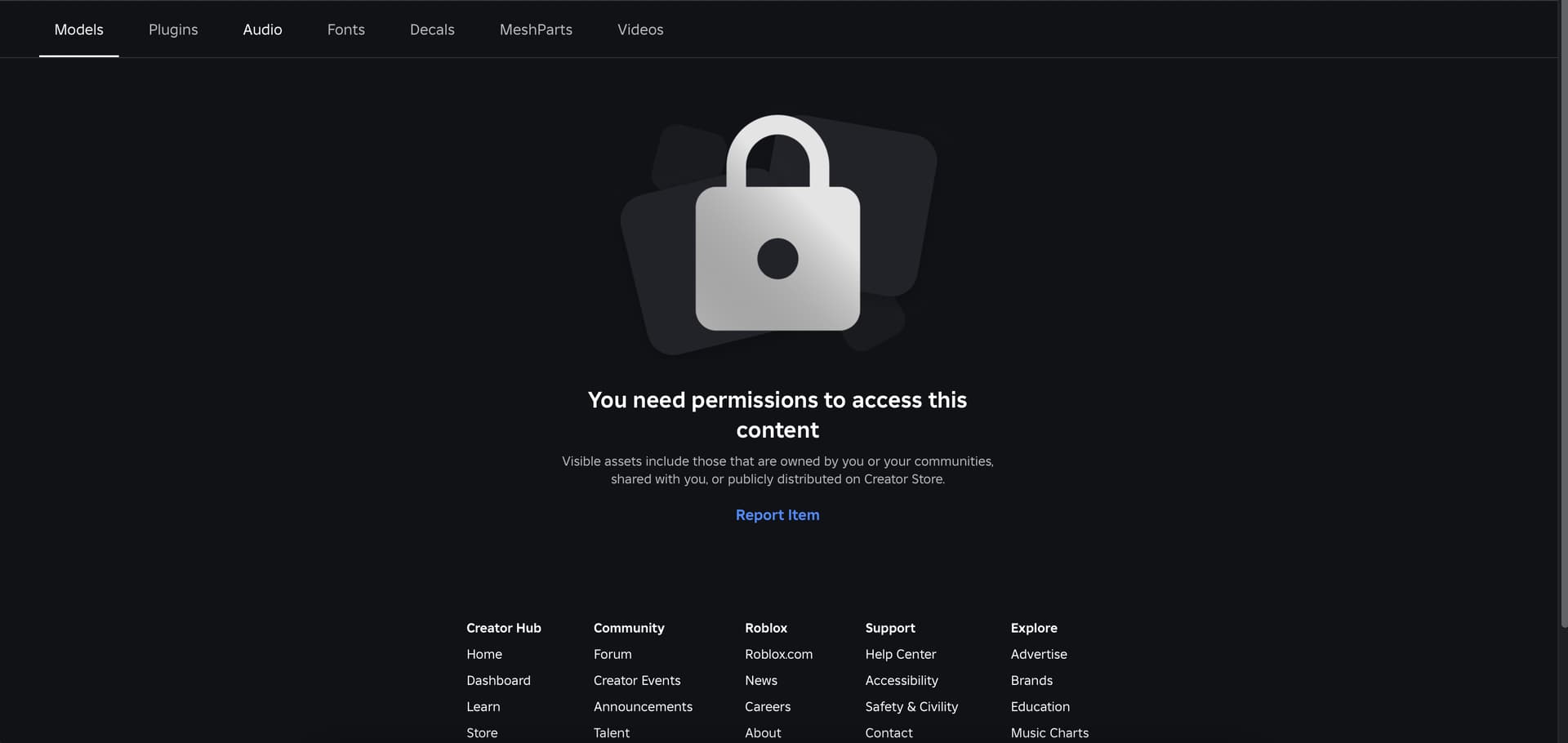Click Advertise under Explore

point(1039,654)
